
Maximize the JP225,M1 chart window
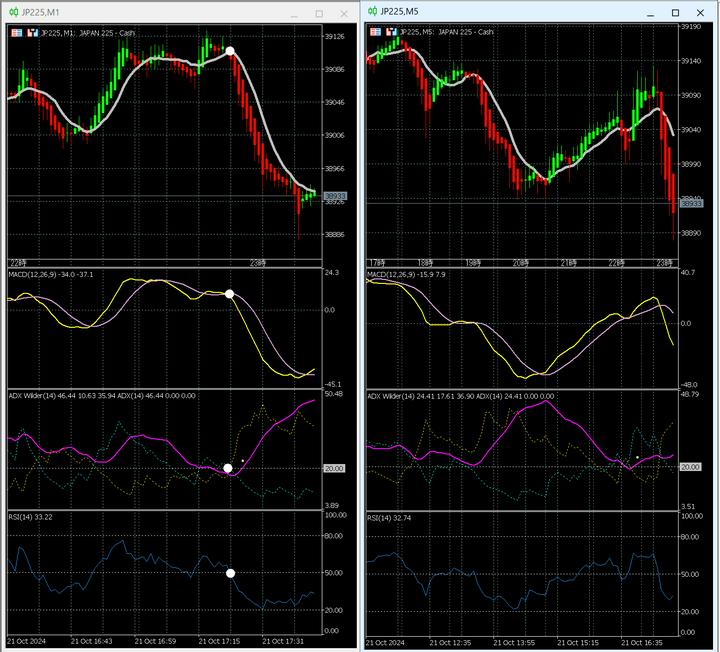click(x=319, y=13)
